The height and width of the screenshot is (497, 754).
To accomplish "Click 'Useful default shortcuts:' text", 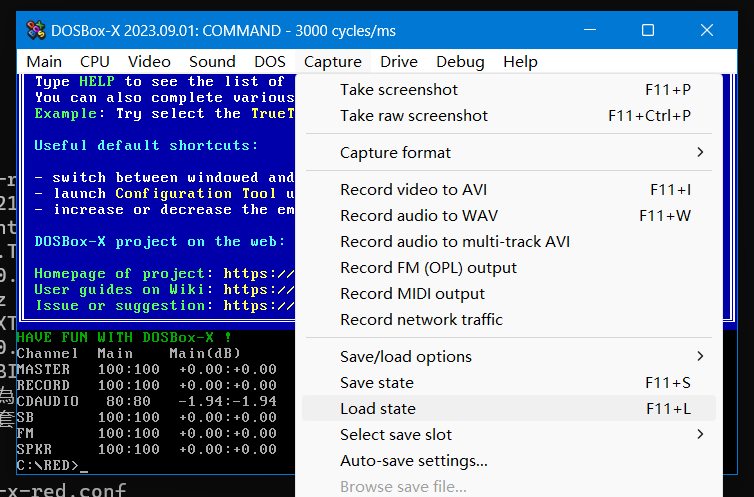I will [x=146, y=145].
